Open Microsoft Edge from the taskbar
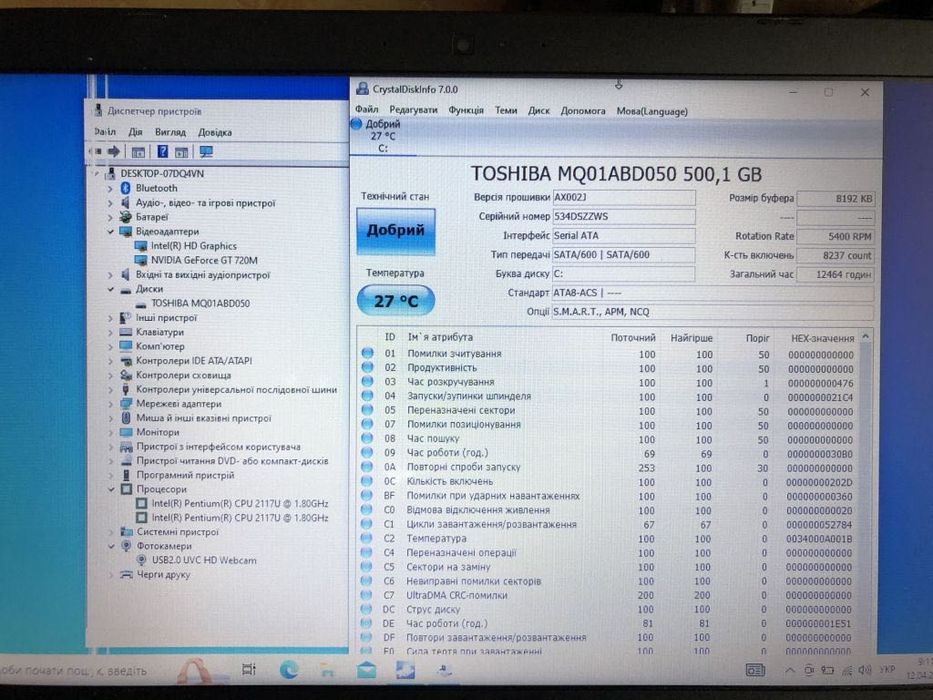This screenshot has height=700, width=933. (x=289, y=670)
